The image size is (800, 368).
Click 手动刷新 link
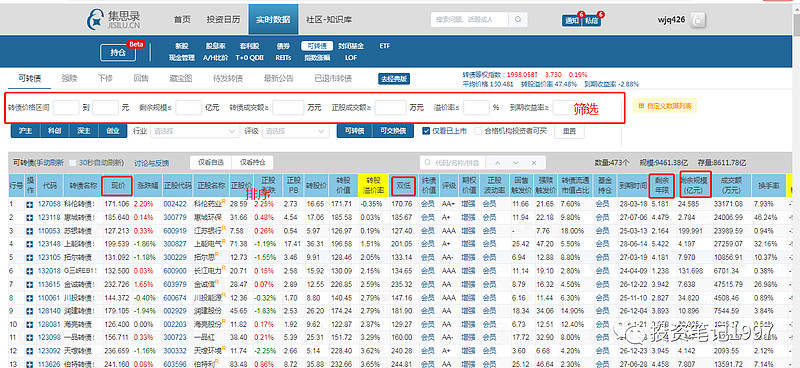[x=49, y=163]
